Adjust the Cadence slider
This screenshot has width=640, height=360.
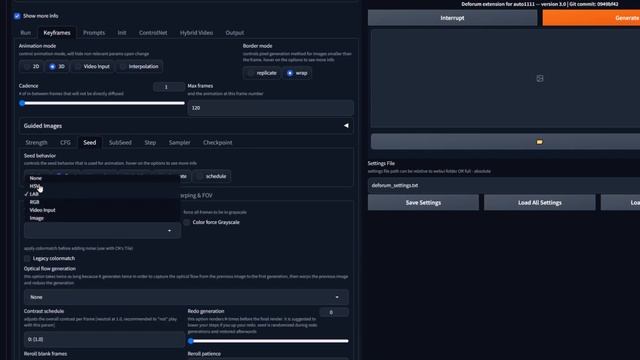point(102,103)
